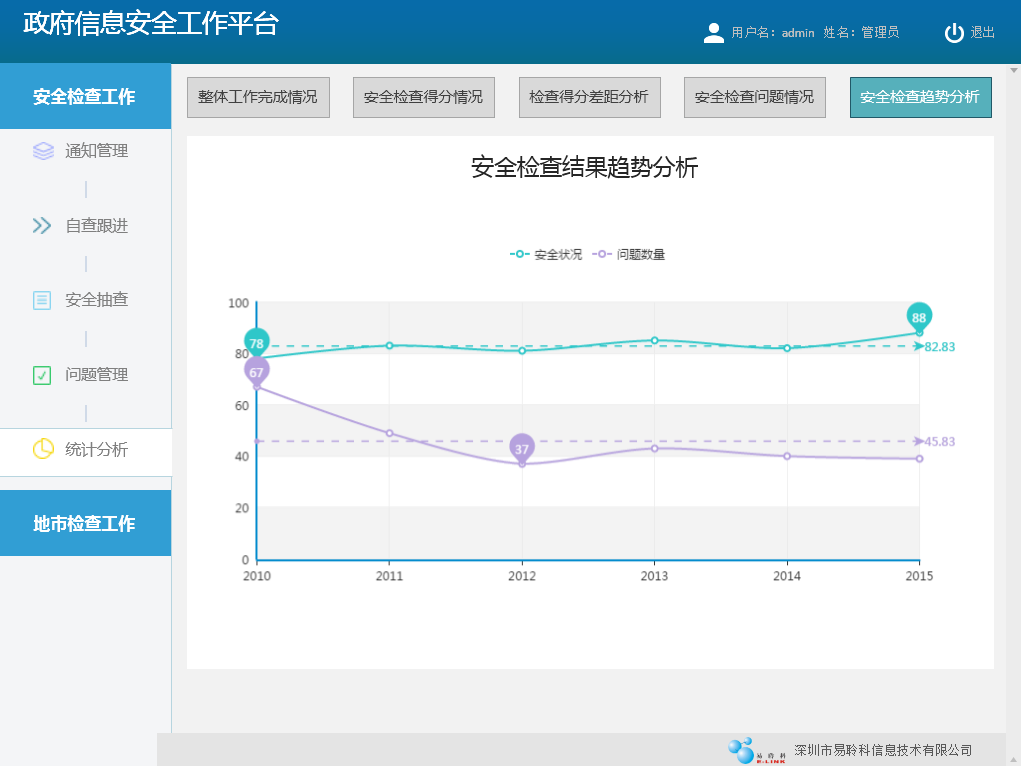Click the E-Link company logo in footer
The width and height of the screenshot is (1021, 766).
pyautogui.click(x=757, y=750)
